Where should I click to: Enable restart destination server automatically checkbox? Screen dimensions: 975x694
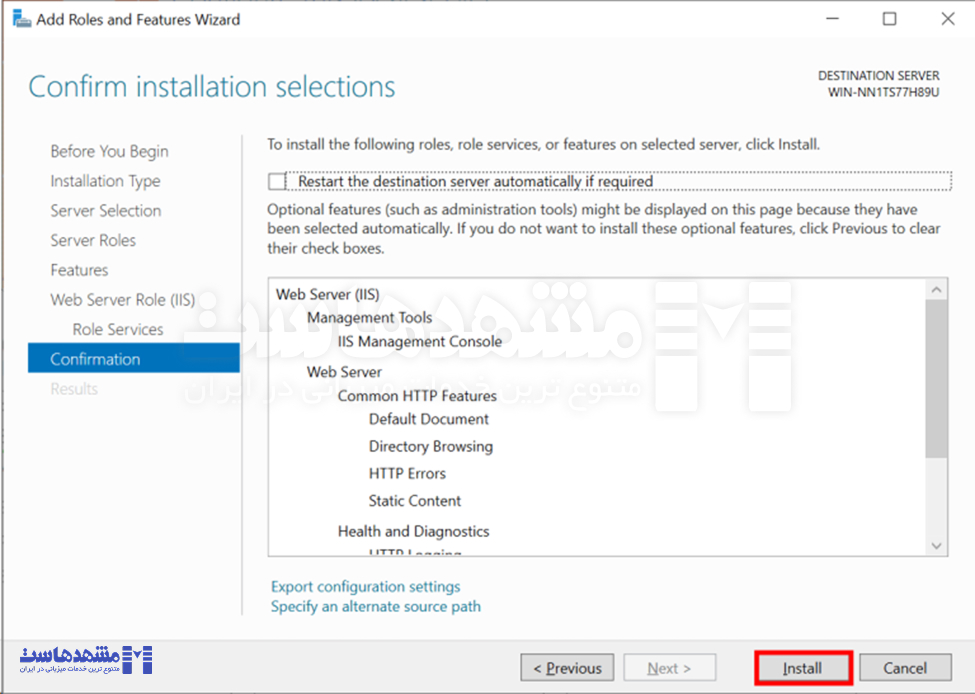(x=276, y=181)
